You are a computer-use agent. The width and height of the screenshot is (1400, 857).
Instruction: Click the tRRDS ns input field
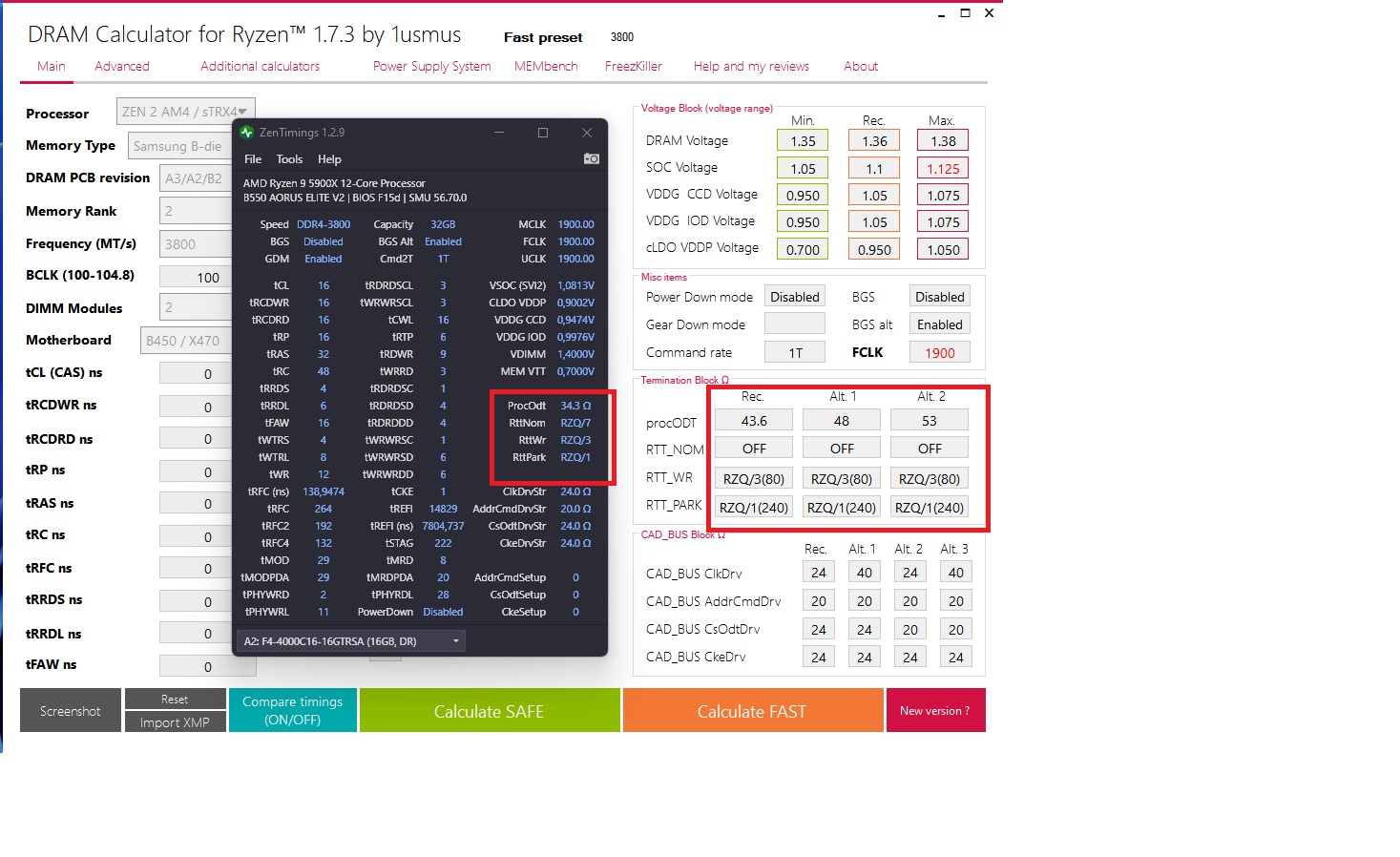point(196,602)
